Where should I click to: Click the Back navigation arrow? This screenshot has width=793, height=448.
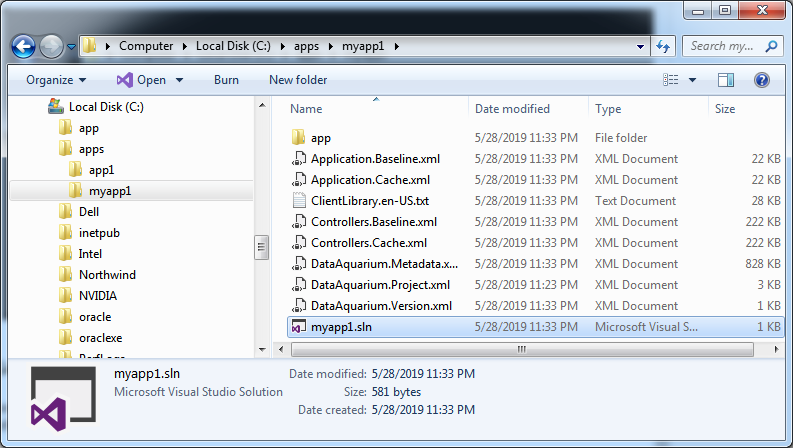click(23, 47)
